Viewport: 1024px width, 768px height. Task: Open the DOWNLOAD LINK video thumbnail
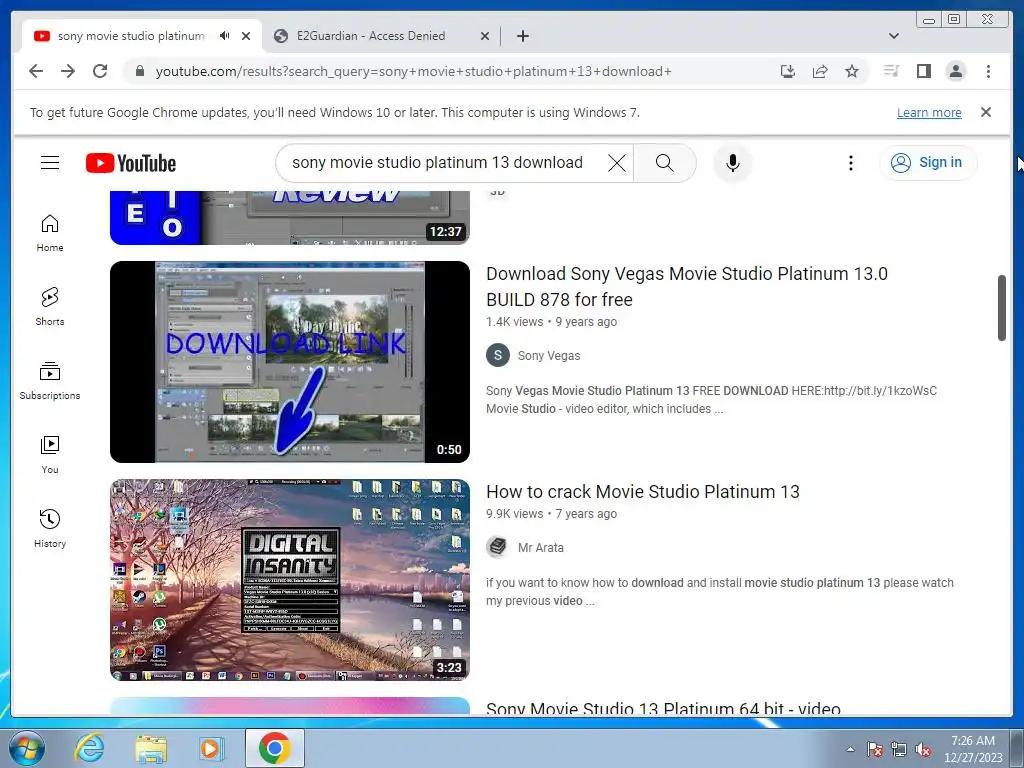(x=289, y=362)
